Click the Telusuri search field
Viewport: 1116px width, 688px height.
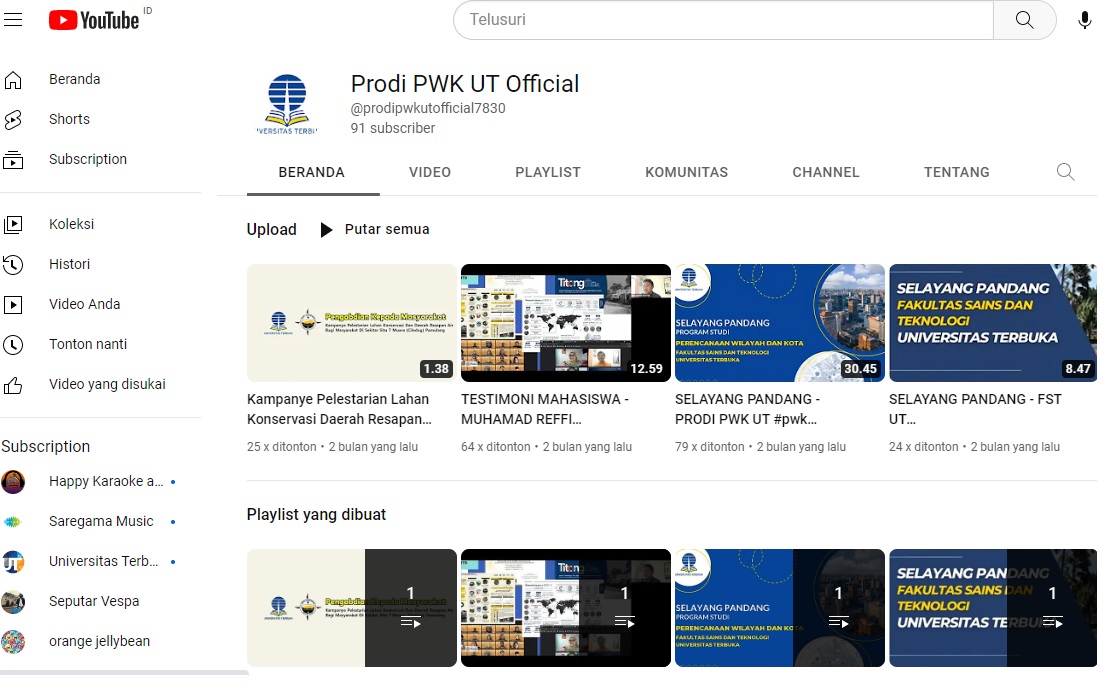(x=723, y=20)
